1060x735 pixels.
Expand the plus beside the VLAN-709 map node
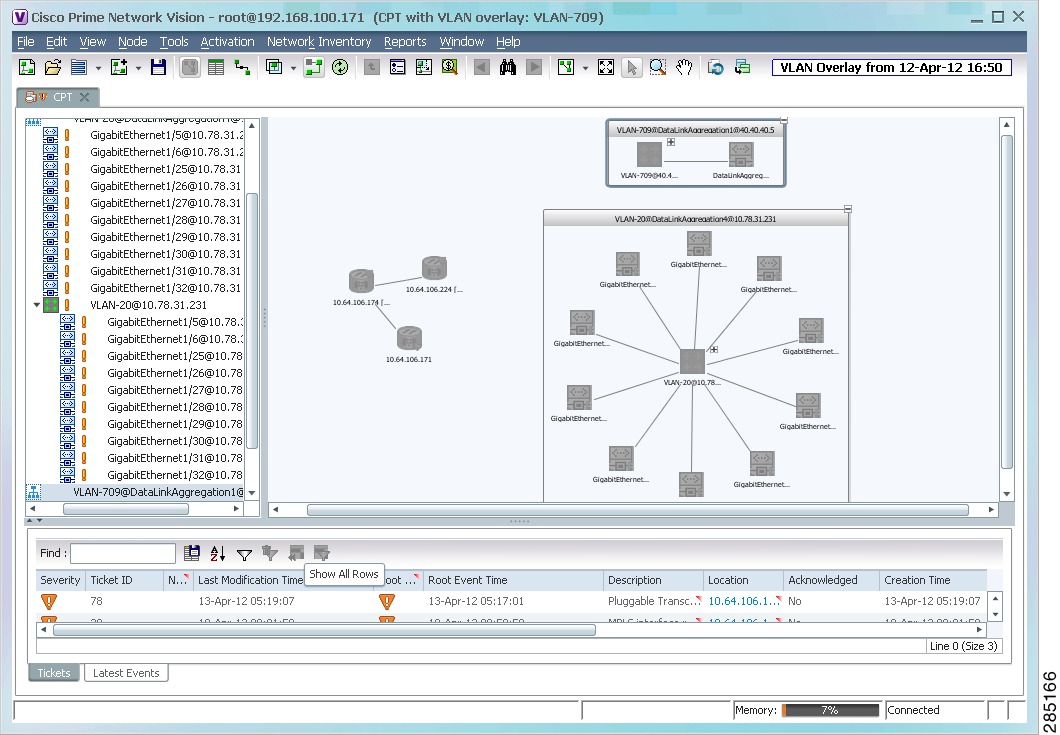(671, 142)
